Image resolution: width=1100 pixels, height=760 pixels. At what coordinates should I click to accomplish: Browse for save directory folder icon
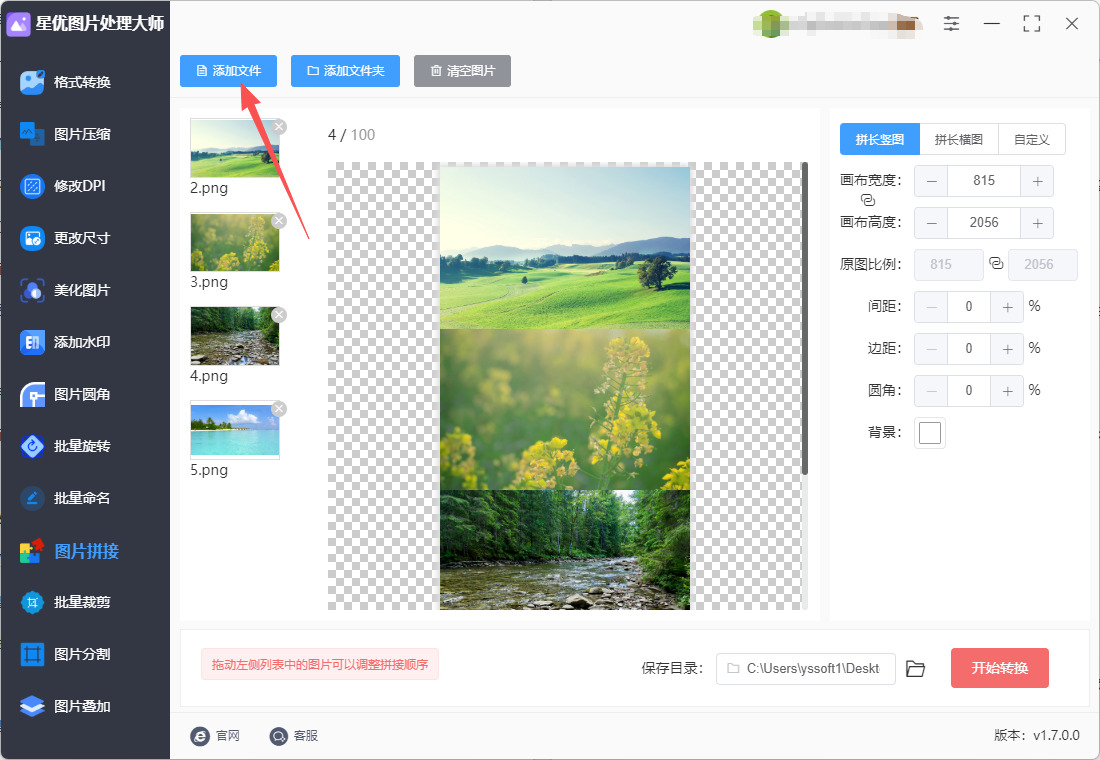(915, 669)
